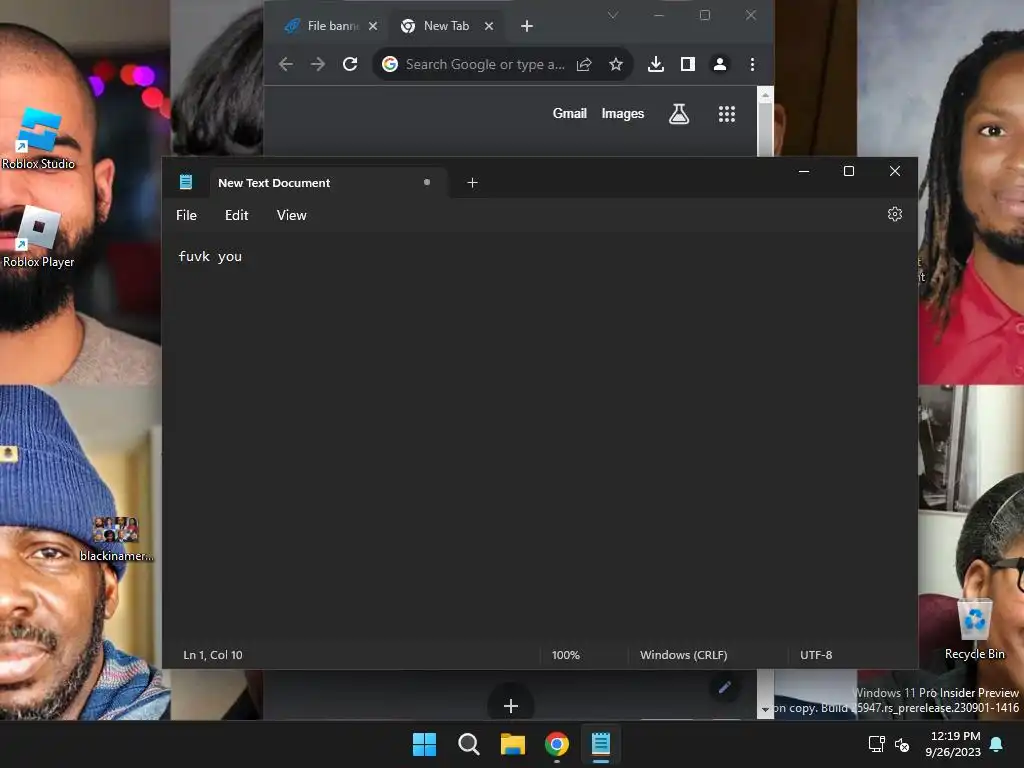Open the Windows Start menu
This screenshot has height=768, width=1024.
pyautogui.click(x=424, y=744)
